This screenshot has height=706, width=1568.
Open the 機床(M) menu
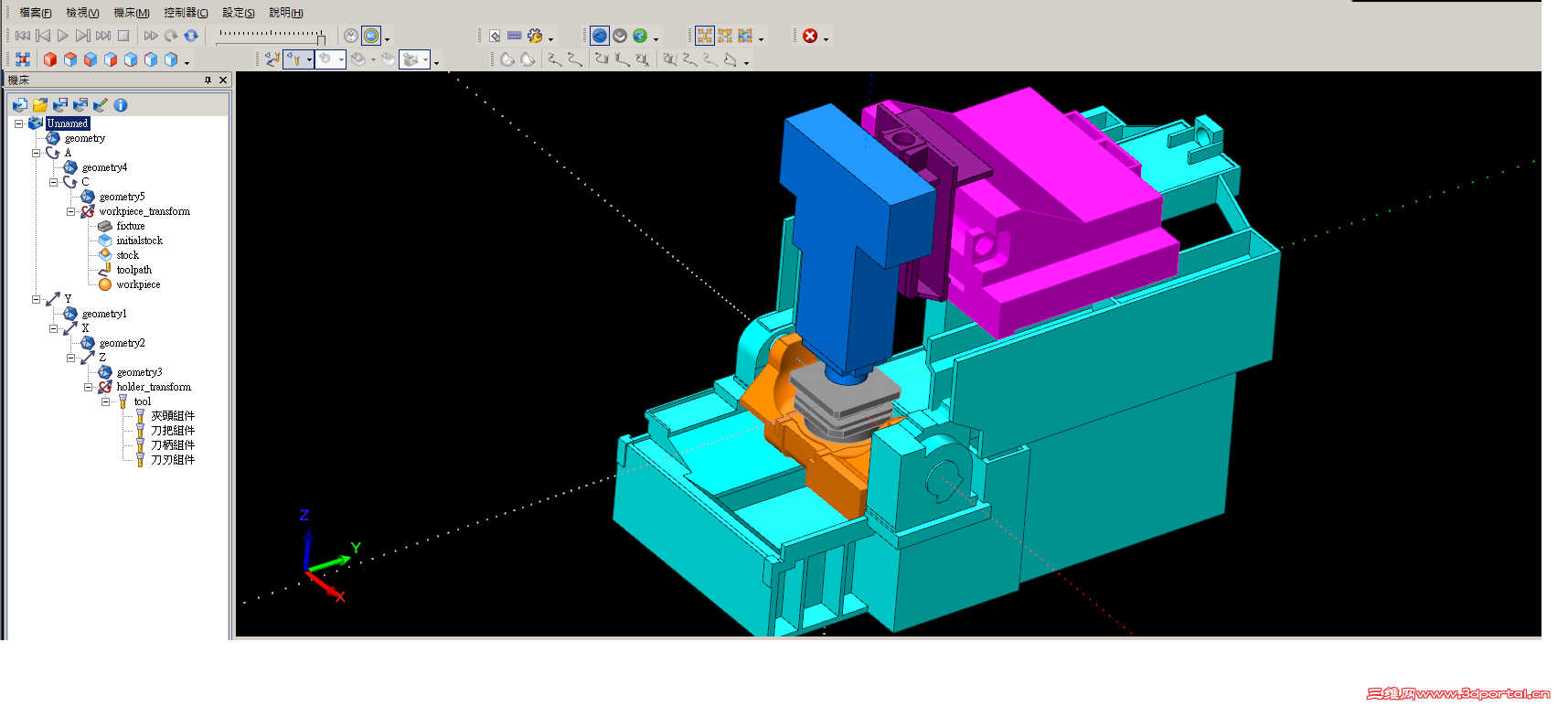coord(132,13)
